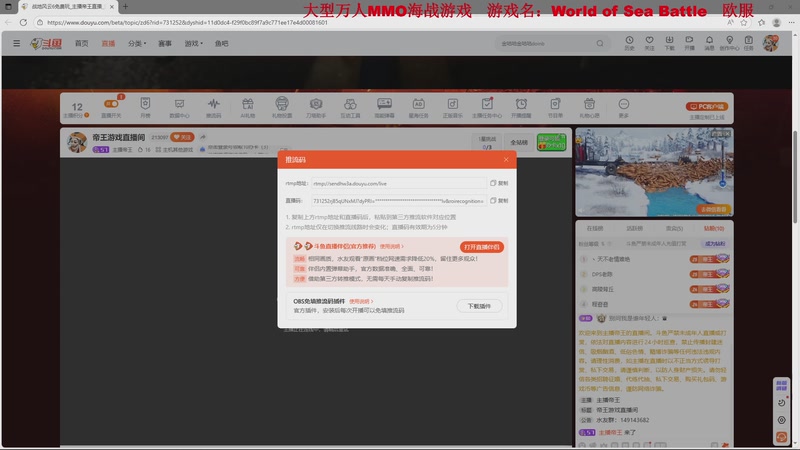Click the streamer avatar of 帝王游戏直播间
Screen dimensions: 800x450
tap(77, 142)
